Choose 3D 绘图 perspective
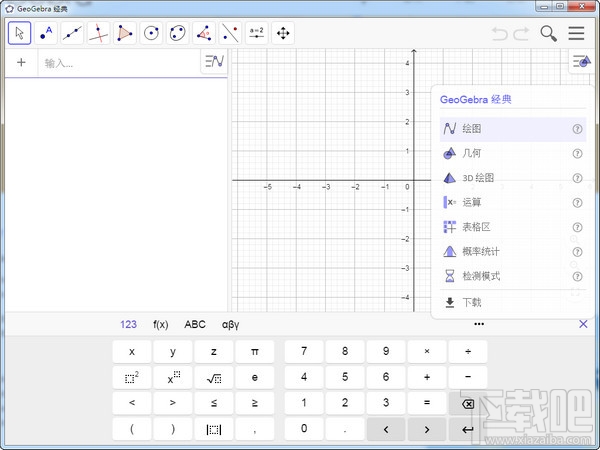 pos(513,178)
